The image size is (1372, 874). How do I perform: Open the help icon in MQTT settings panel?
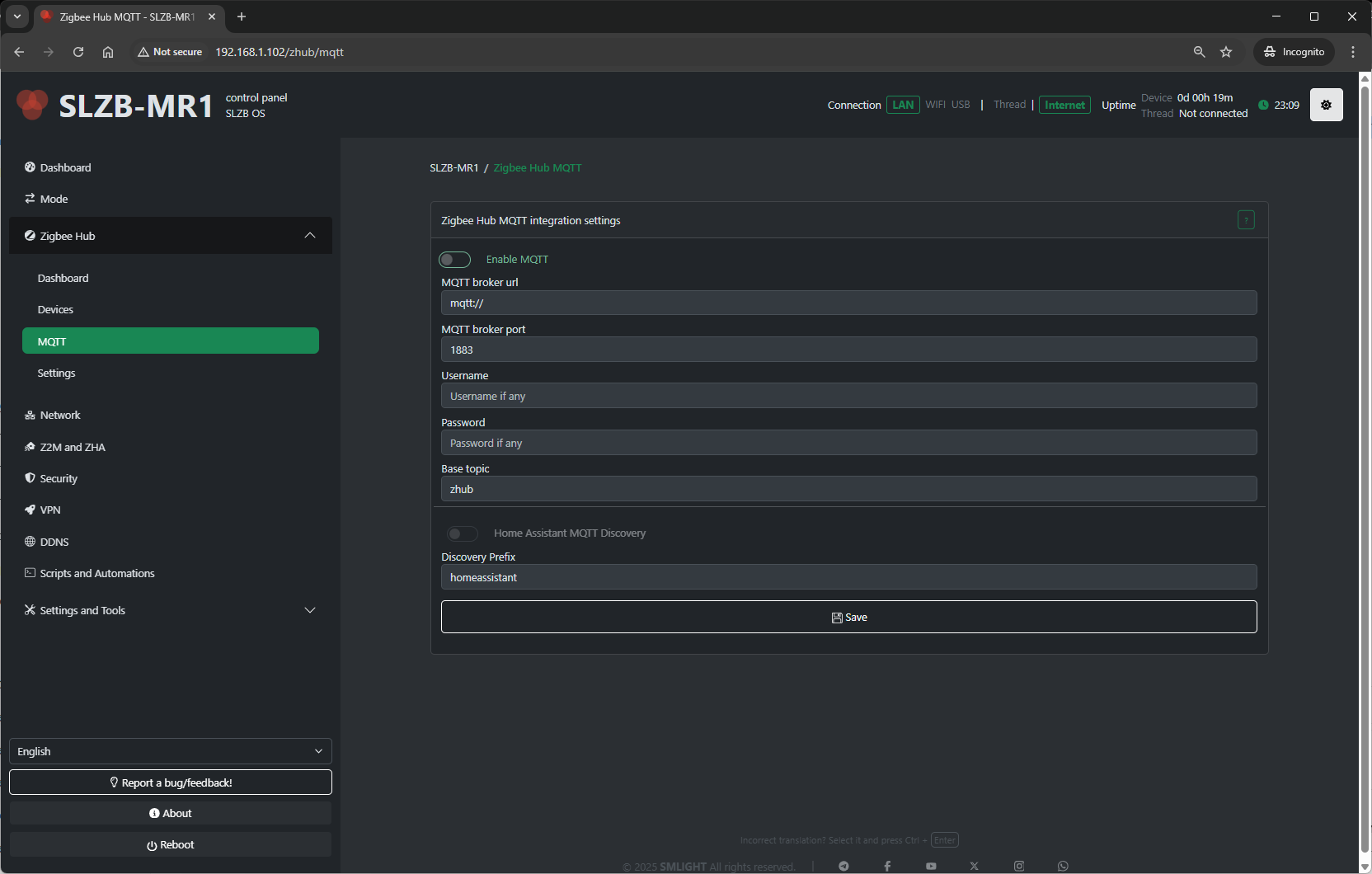click(x=1245, y=220)
